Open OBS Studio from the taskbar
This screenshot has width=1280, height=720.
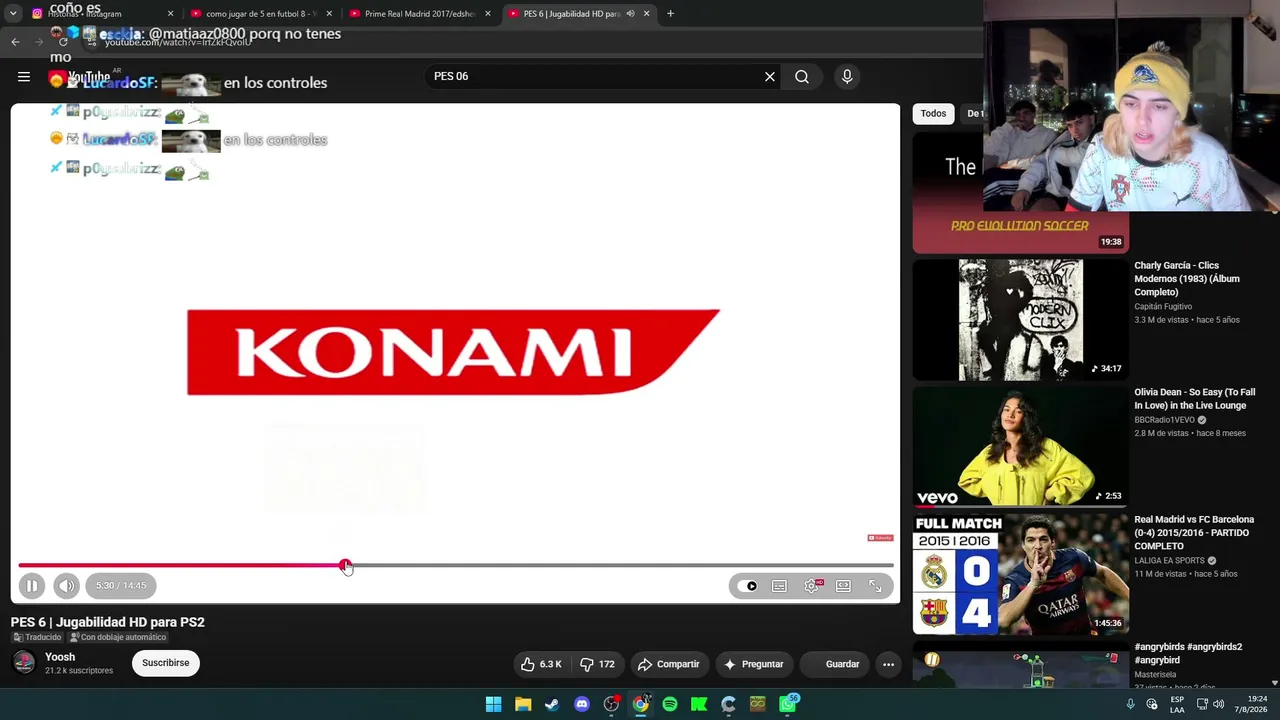tap(611, 704)
